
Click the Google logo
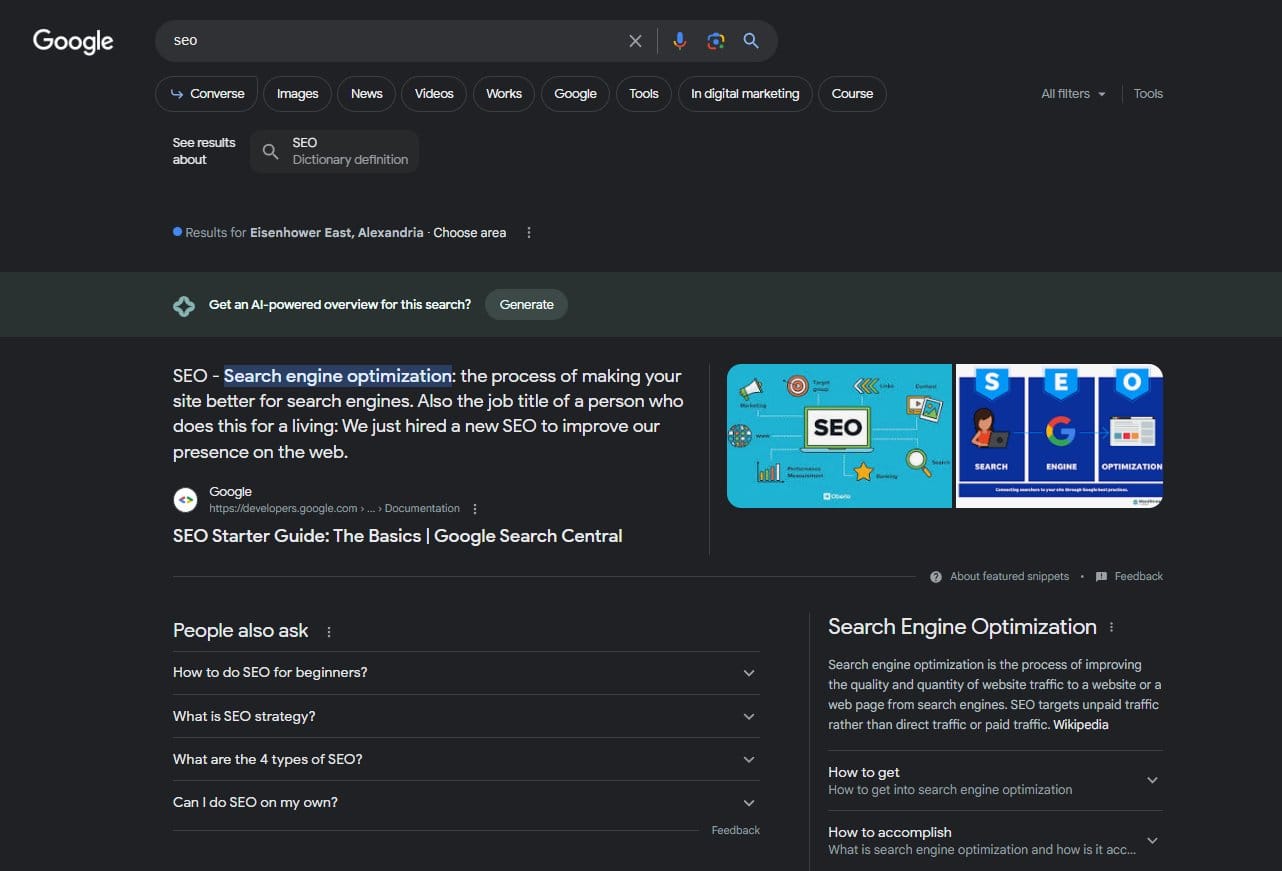pos(73,41)
